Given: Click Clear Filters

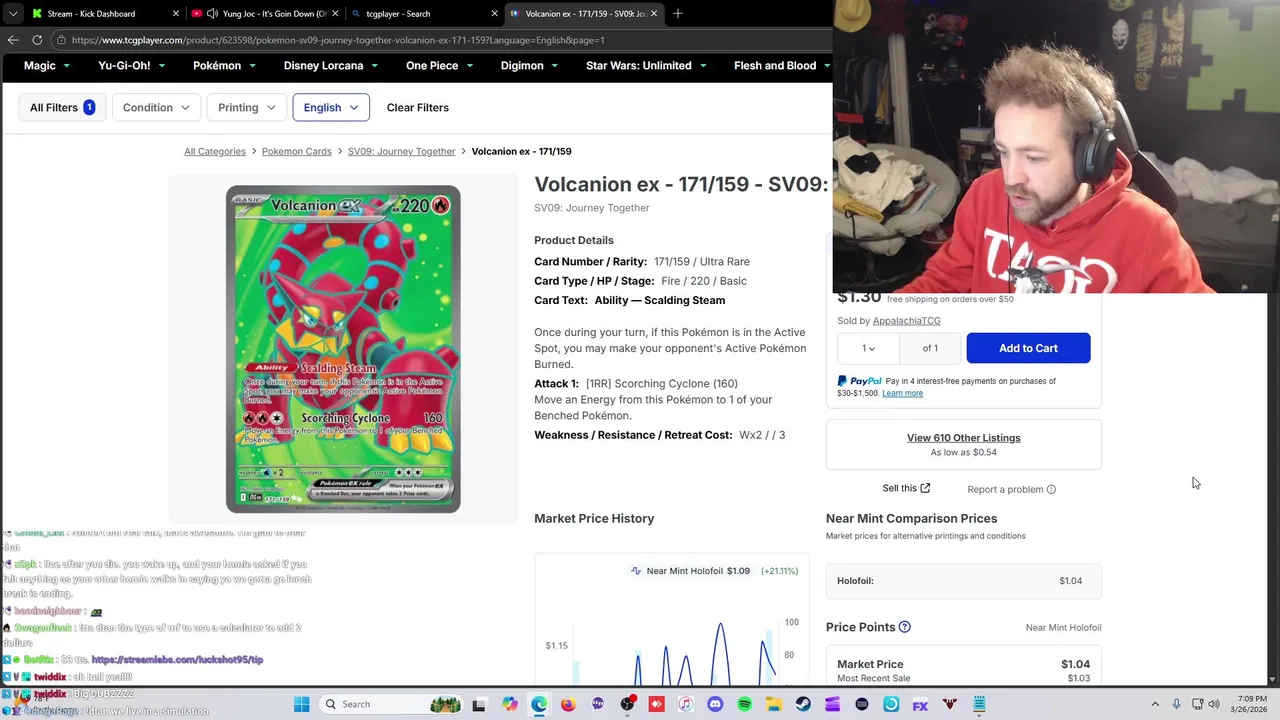Looking at the screenshot, I should click(x=418, y=108).
